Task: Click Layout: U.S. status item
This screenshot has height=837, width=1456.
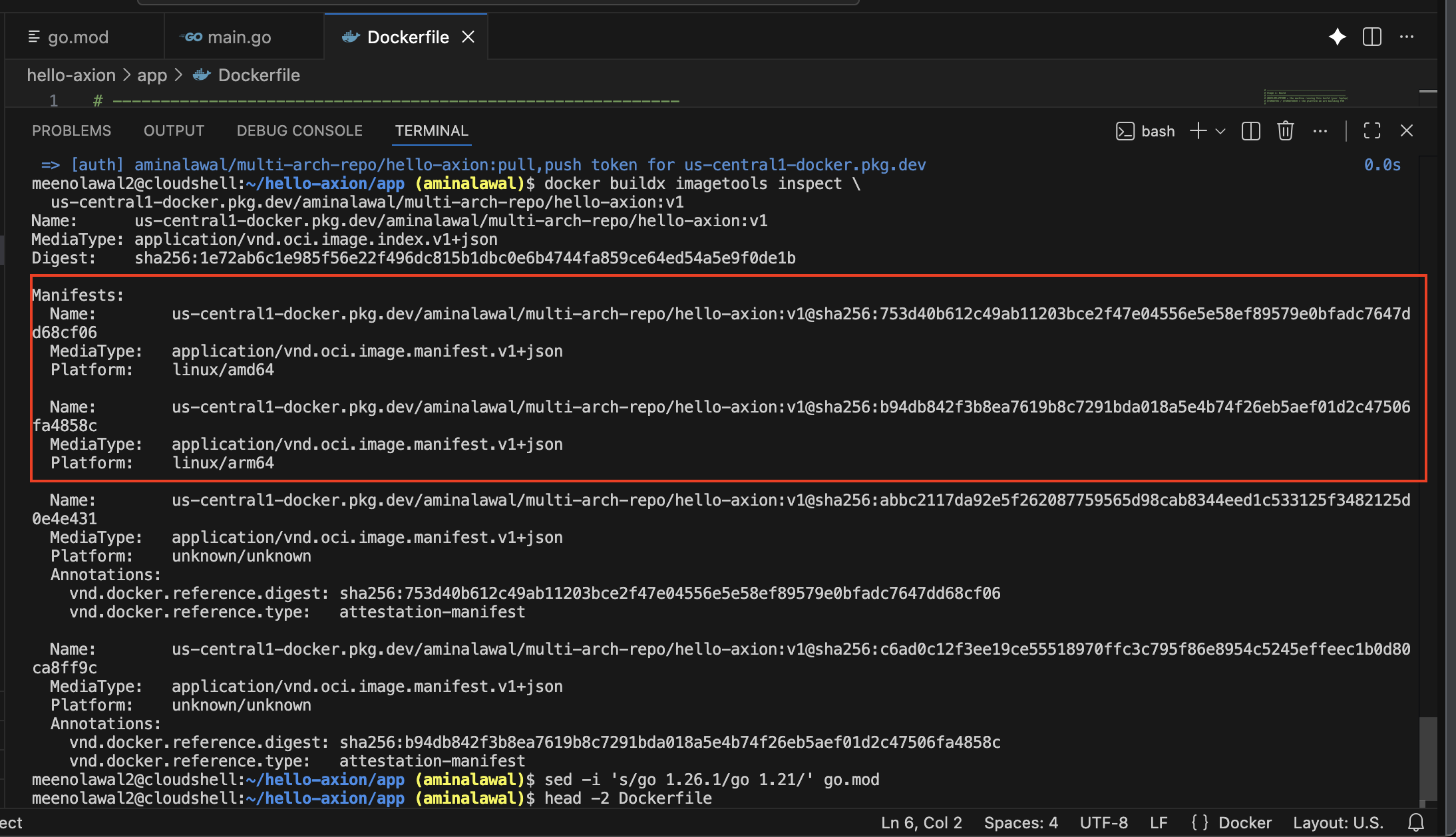Action: pyautogui.click(x=1338, y=823)
